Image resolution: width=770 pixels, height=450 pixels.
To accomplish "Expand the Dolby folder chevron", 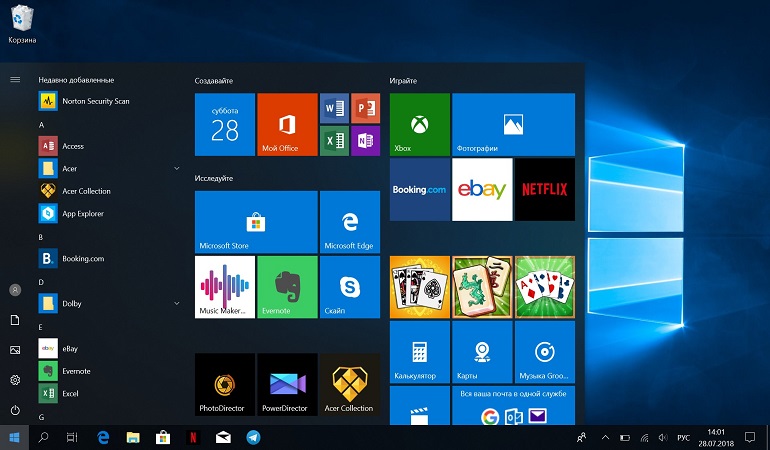I will (x=177, y=304).
